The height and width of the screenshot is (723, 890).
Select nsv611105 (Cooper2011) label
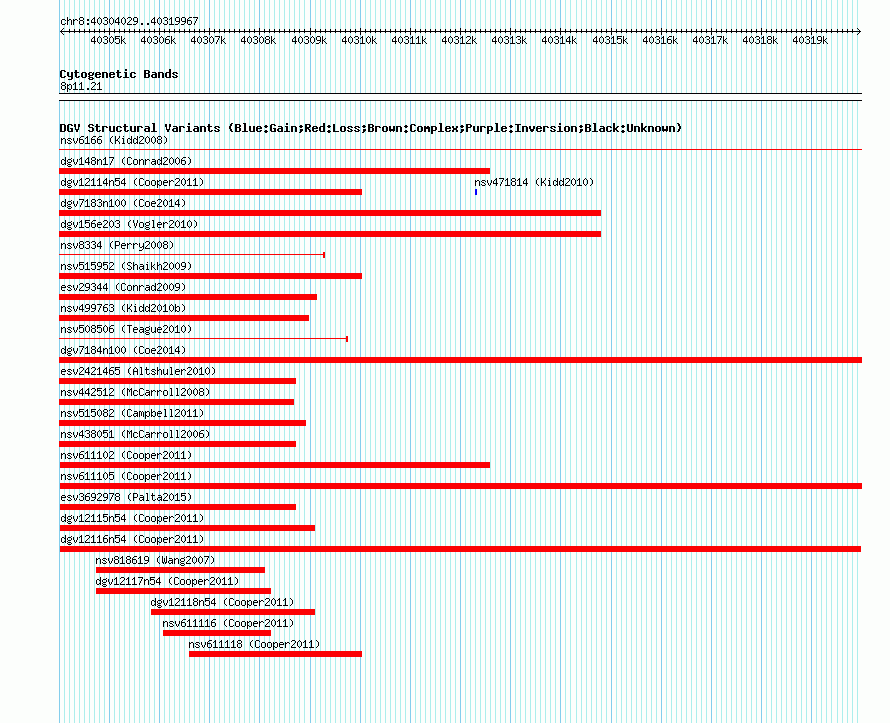[126, 477]
